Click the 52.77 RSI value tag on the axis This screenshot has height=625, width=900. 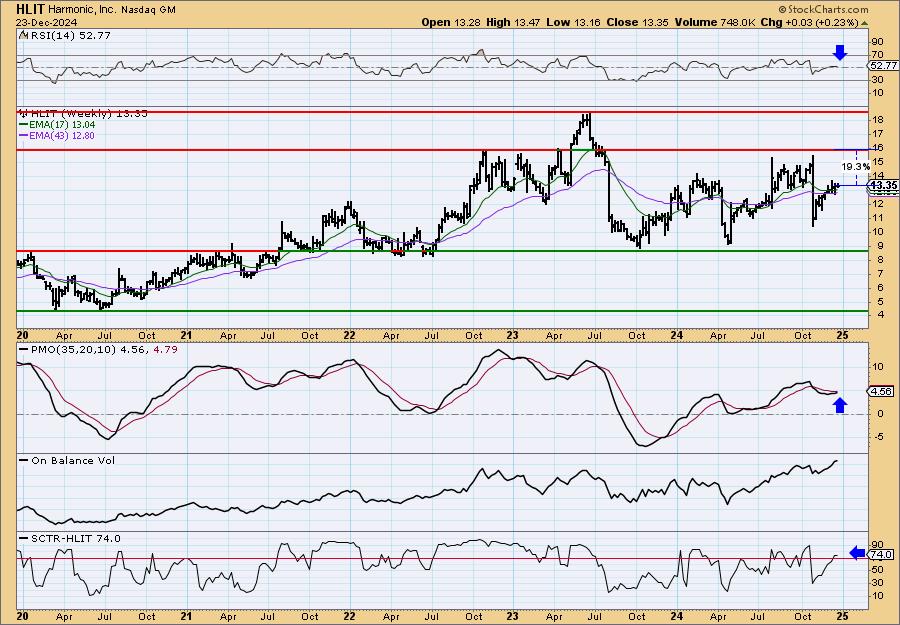pos(883,65)
